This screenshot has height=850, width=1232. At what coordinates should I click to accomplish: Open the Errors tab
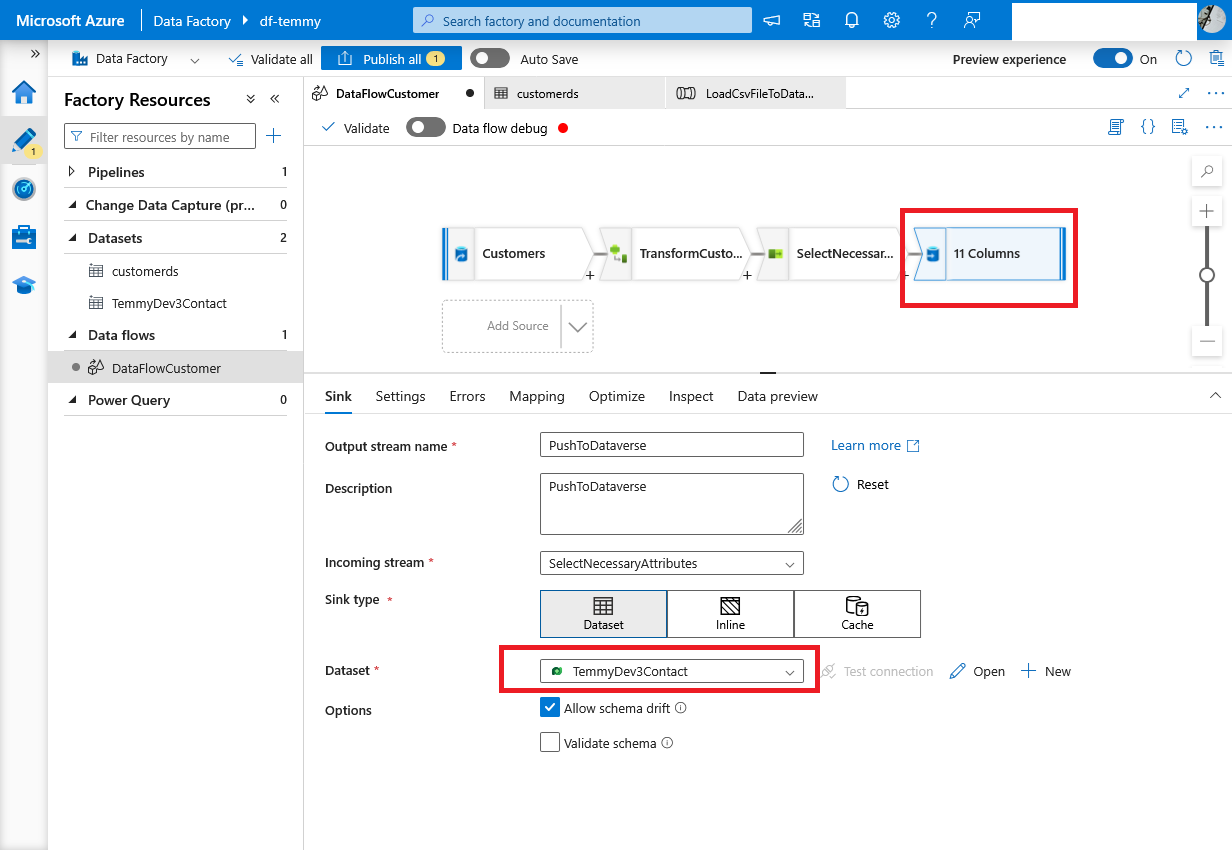pyautogui.click(x=467, y=396)
